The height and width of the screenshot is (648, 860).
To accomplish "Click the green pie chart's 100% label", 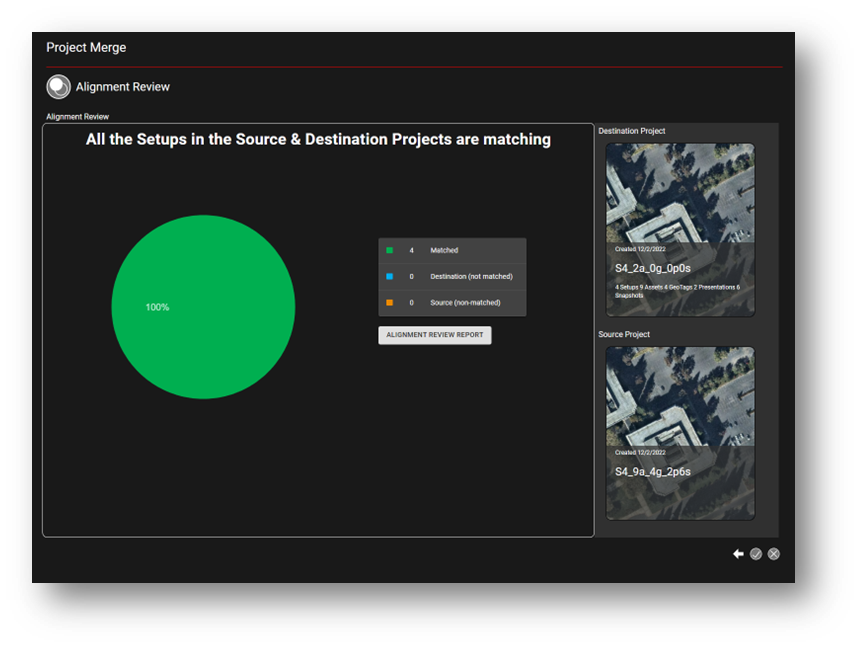I will click(157, 307).
